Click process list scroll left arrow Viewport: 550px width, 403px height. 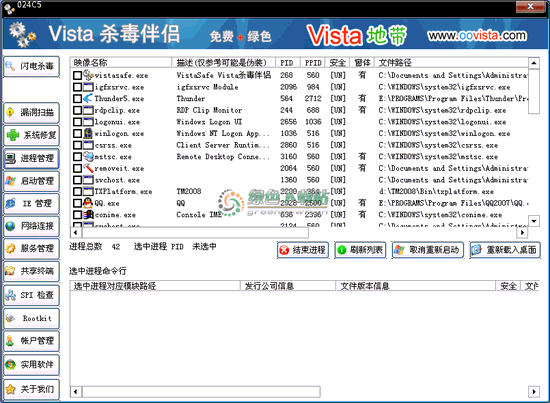tap(76, 232)
